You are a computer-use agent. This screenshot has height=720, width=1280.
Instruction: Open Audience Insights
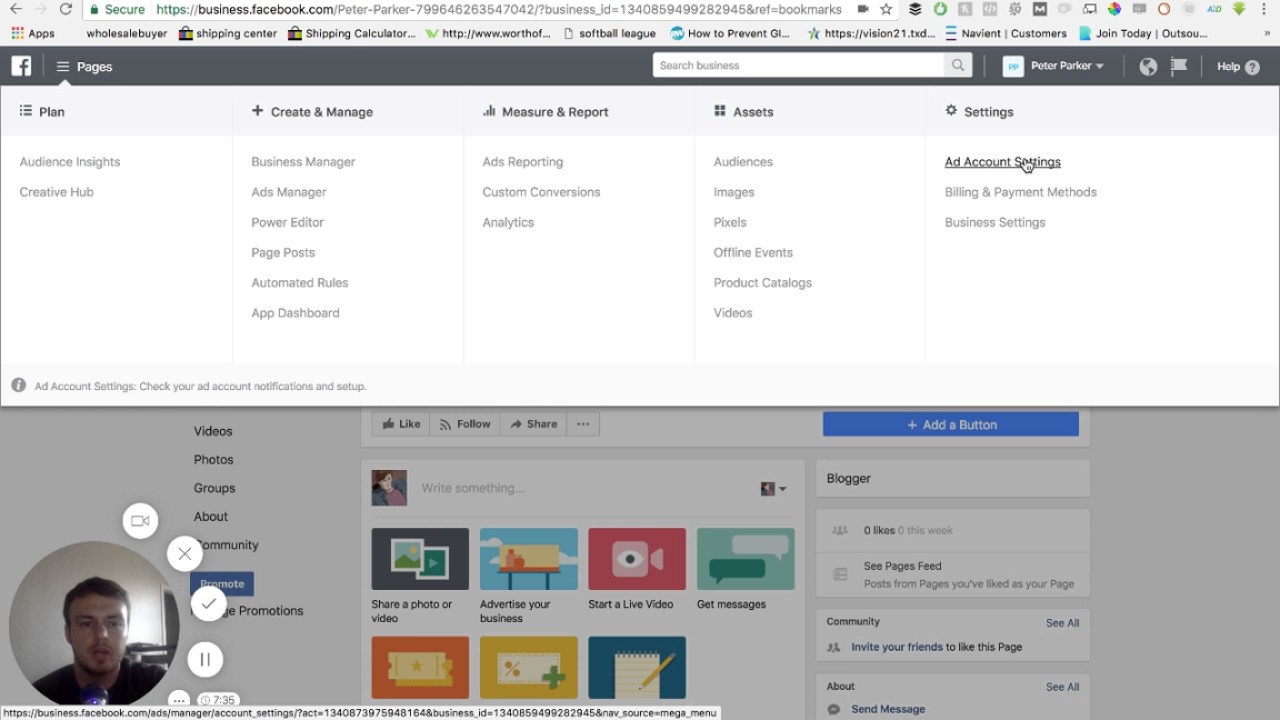point(70,162)
